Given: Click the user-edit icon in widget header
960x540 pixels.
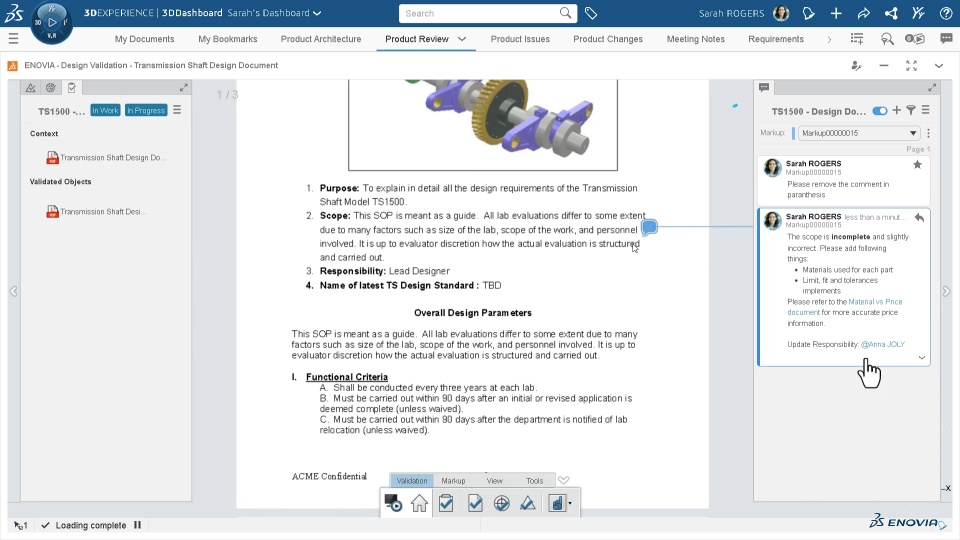Looking at the screenshot, I should point(857,66).
